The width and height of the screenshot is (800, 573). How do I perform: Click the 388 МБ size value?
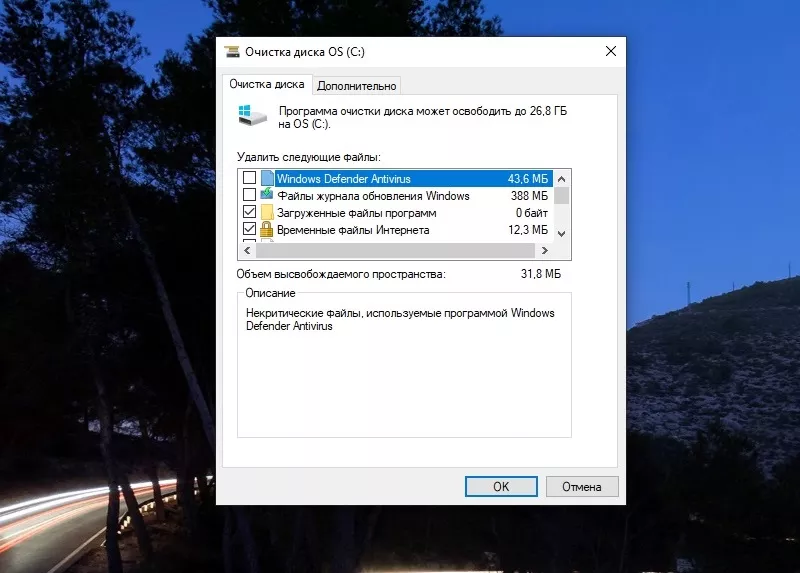[529, 196]
